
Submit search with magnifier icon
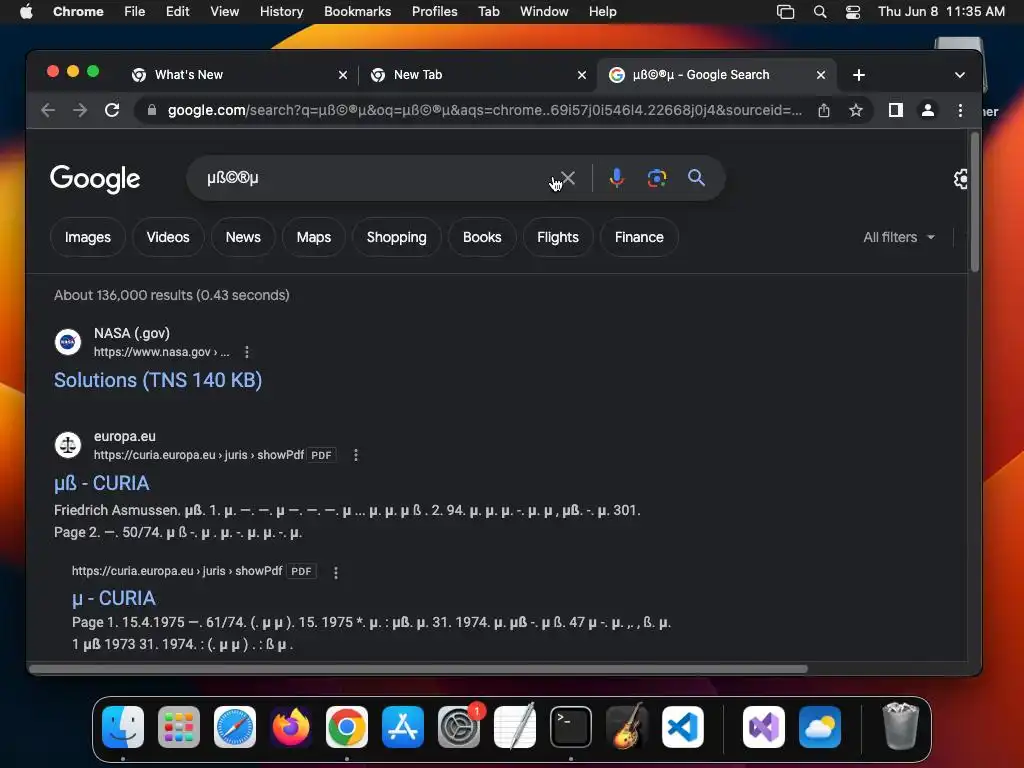tap(696, 178)
